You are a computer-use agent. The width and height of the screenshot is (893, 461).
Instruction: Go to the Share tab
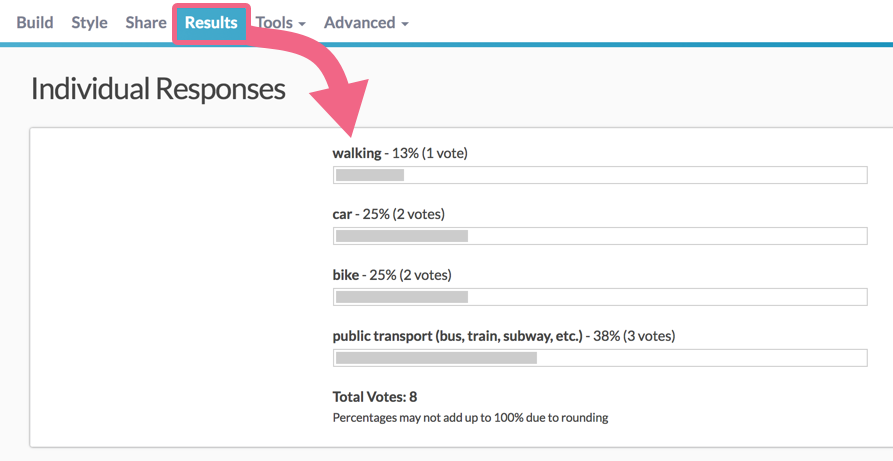pyautogui.click(x=146, y=22)
